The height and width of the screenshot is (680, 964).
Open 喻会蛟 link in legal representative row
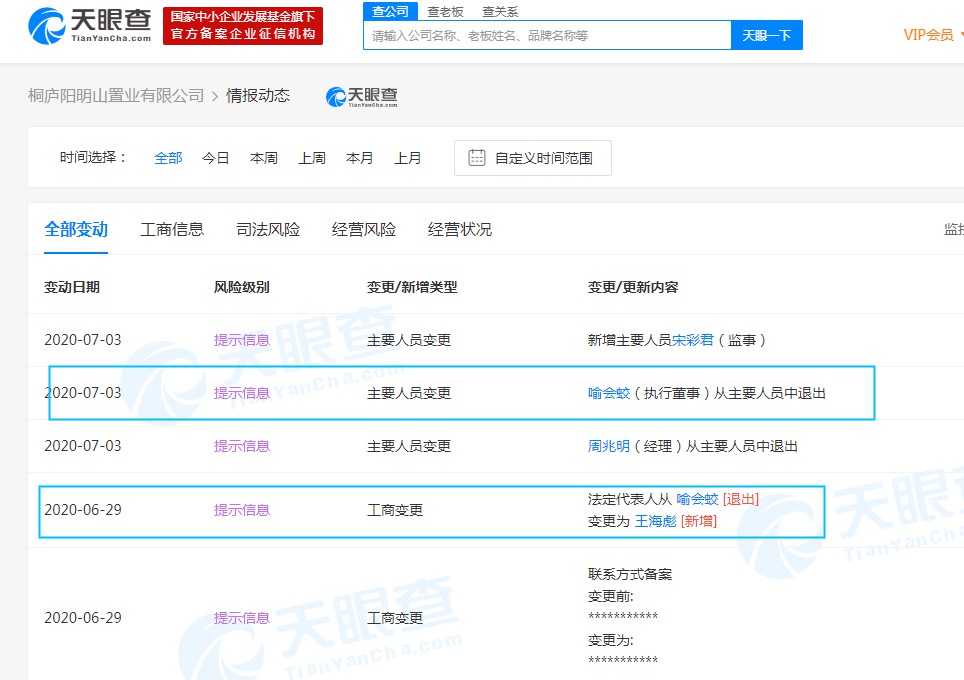pos(697,499)
